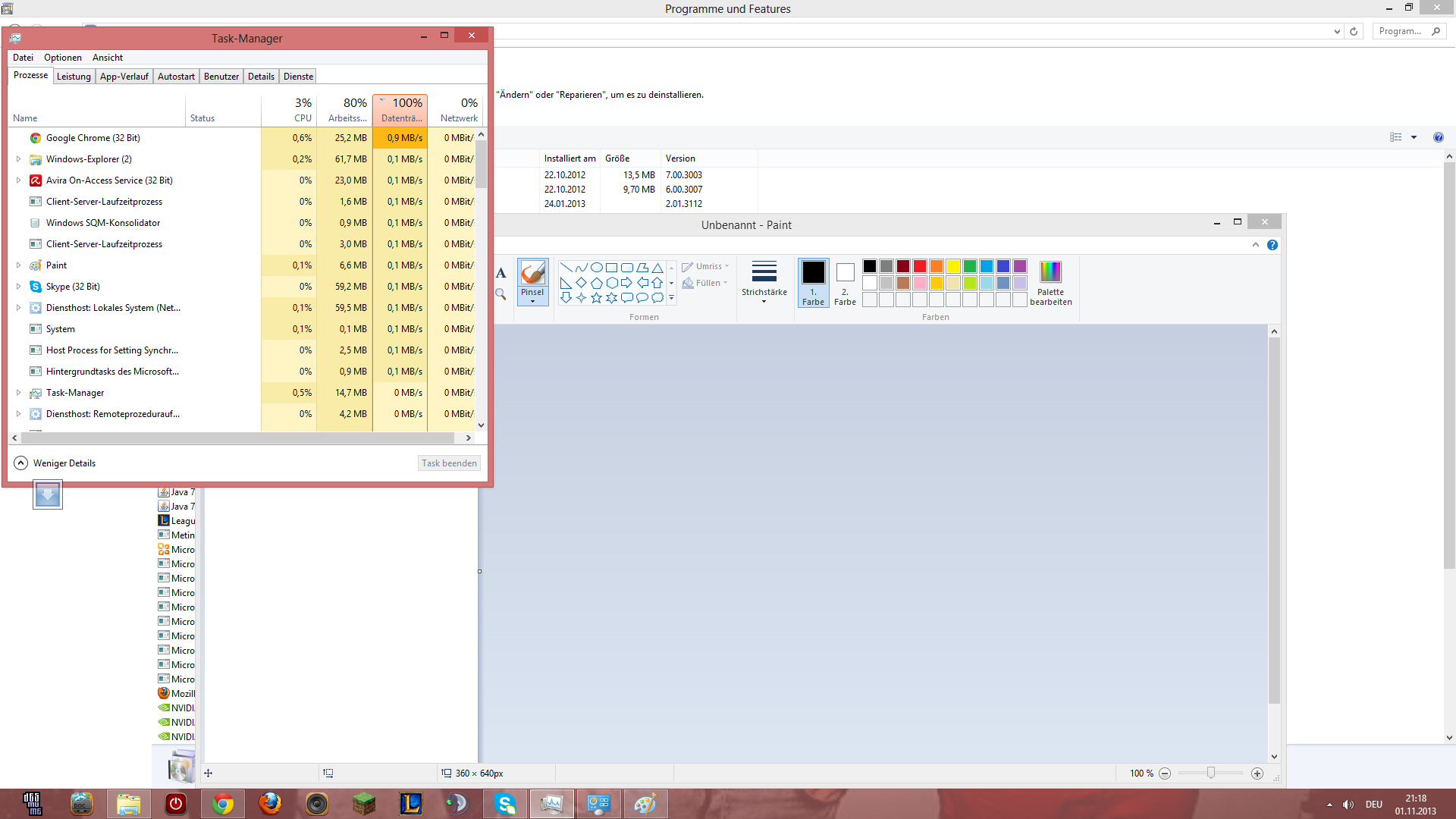Viewport: 1456px width, 819px height.
Task: Click the Paint help question mark icon
Action: (1272, 245)
